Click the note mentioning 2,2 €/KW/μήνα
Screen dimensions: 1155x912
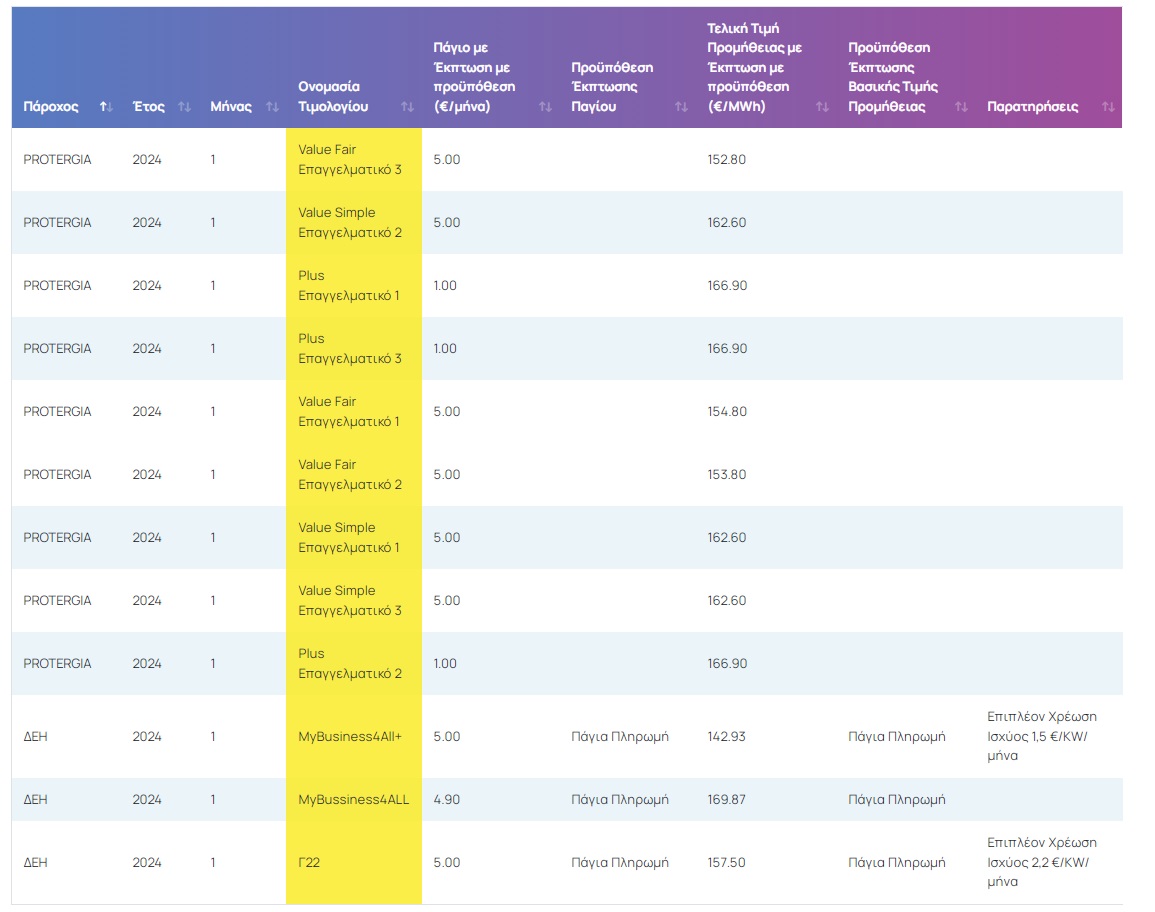(x=1041, y=863)
